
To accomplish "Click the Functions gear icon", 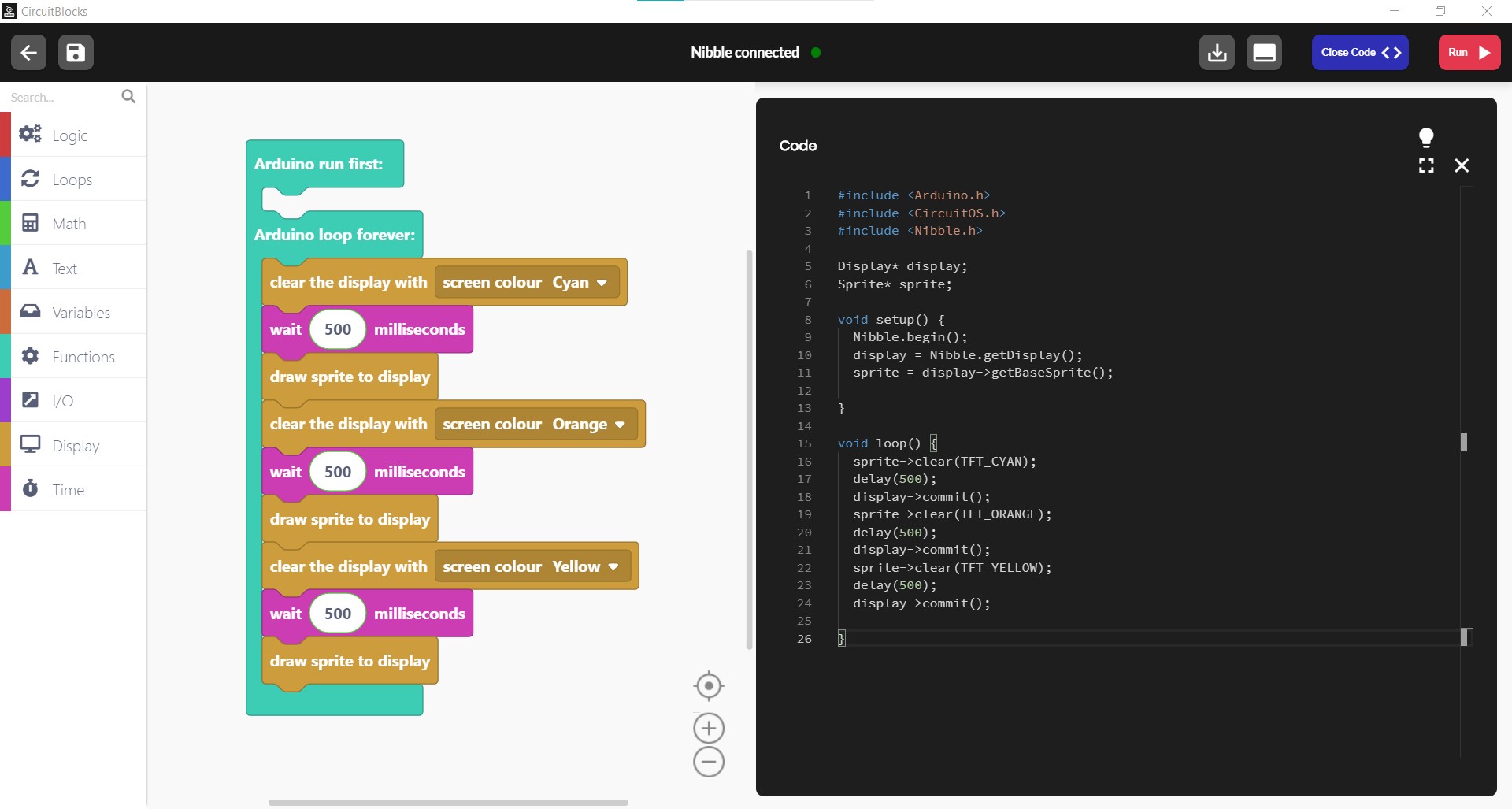I will pos(30,355).
